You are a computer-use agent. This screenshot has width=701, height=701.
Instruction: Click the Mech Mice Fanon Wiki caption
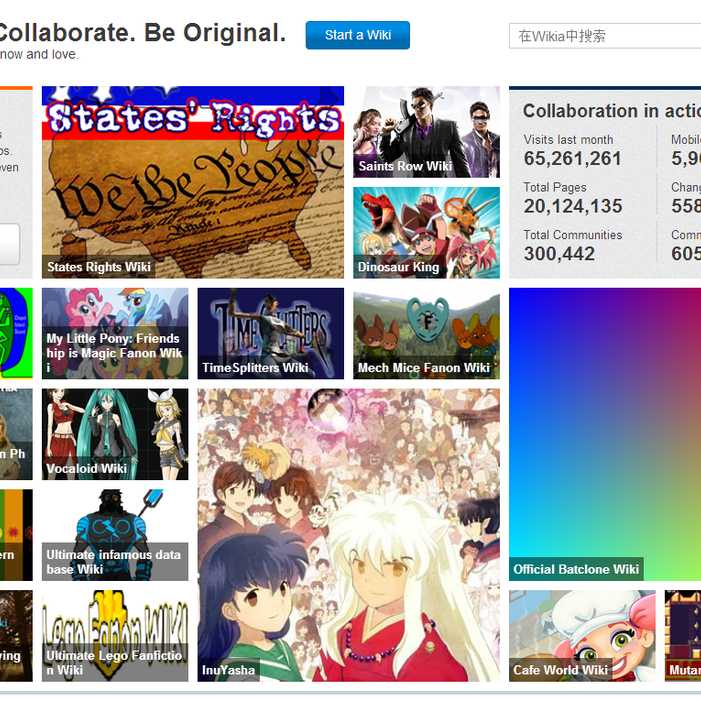tap(424, 367)
